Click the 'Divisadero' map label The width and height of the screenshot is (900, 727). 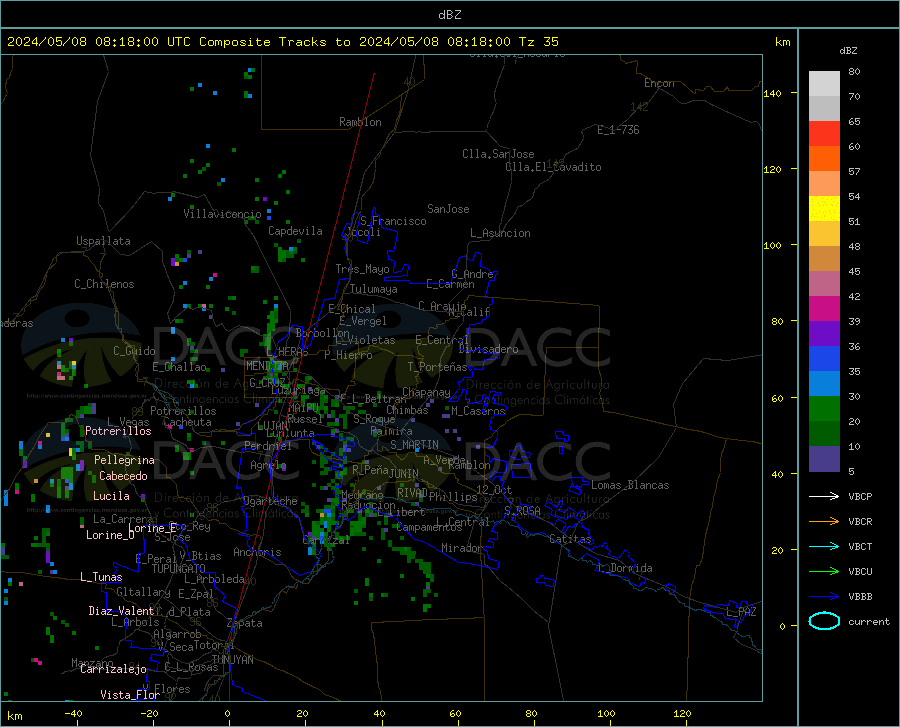click(x=488, y=349)
